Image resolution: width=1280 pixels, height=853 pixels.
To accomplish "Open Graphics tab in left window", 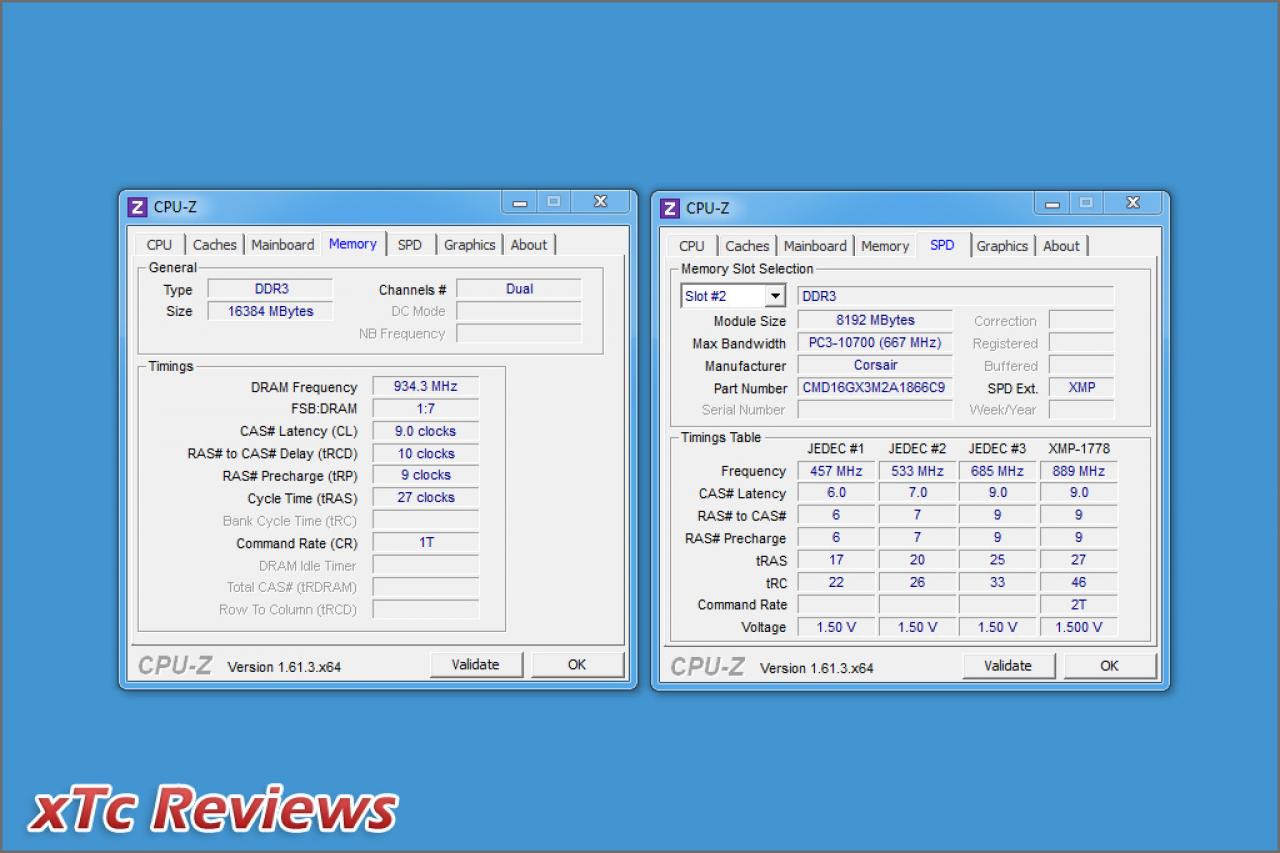I will click(470, 245).
